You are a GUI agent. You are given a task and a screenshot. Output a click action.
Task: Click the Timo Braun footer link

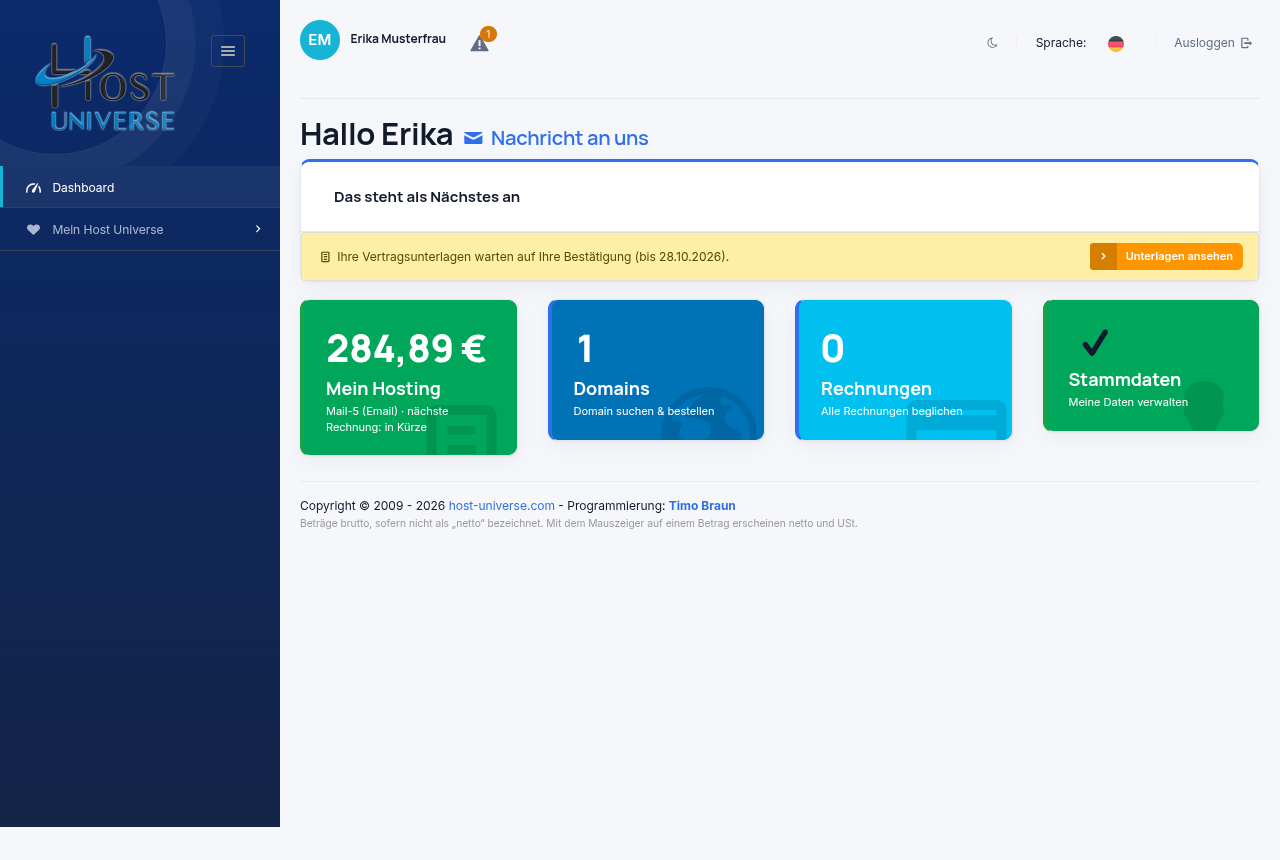pos(702,506)
